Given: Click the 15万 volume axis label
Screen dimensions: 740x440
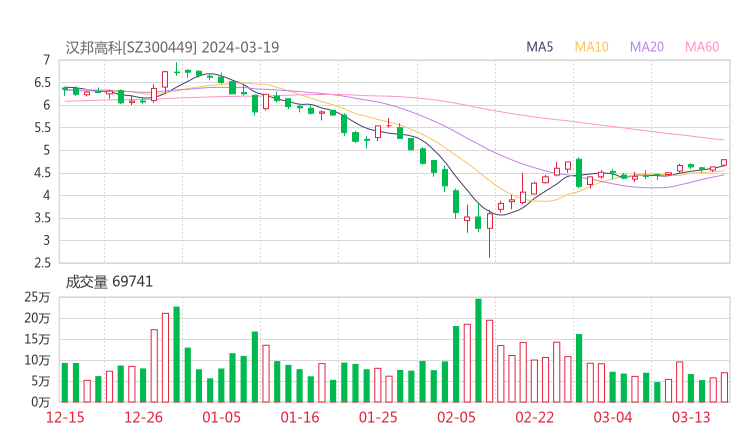Looking at the screenshot, I should pyautogui.click(x=37, y=339).
